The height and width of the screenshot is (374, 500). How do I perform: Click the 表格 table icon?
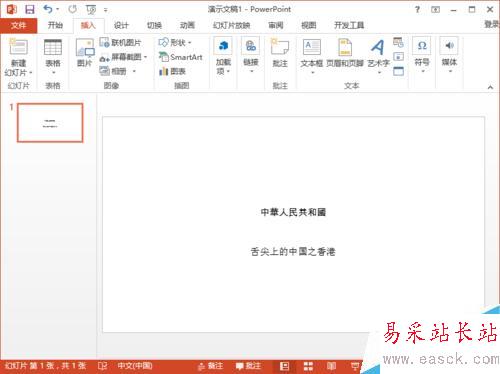click(x=53, y=47)
